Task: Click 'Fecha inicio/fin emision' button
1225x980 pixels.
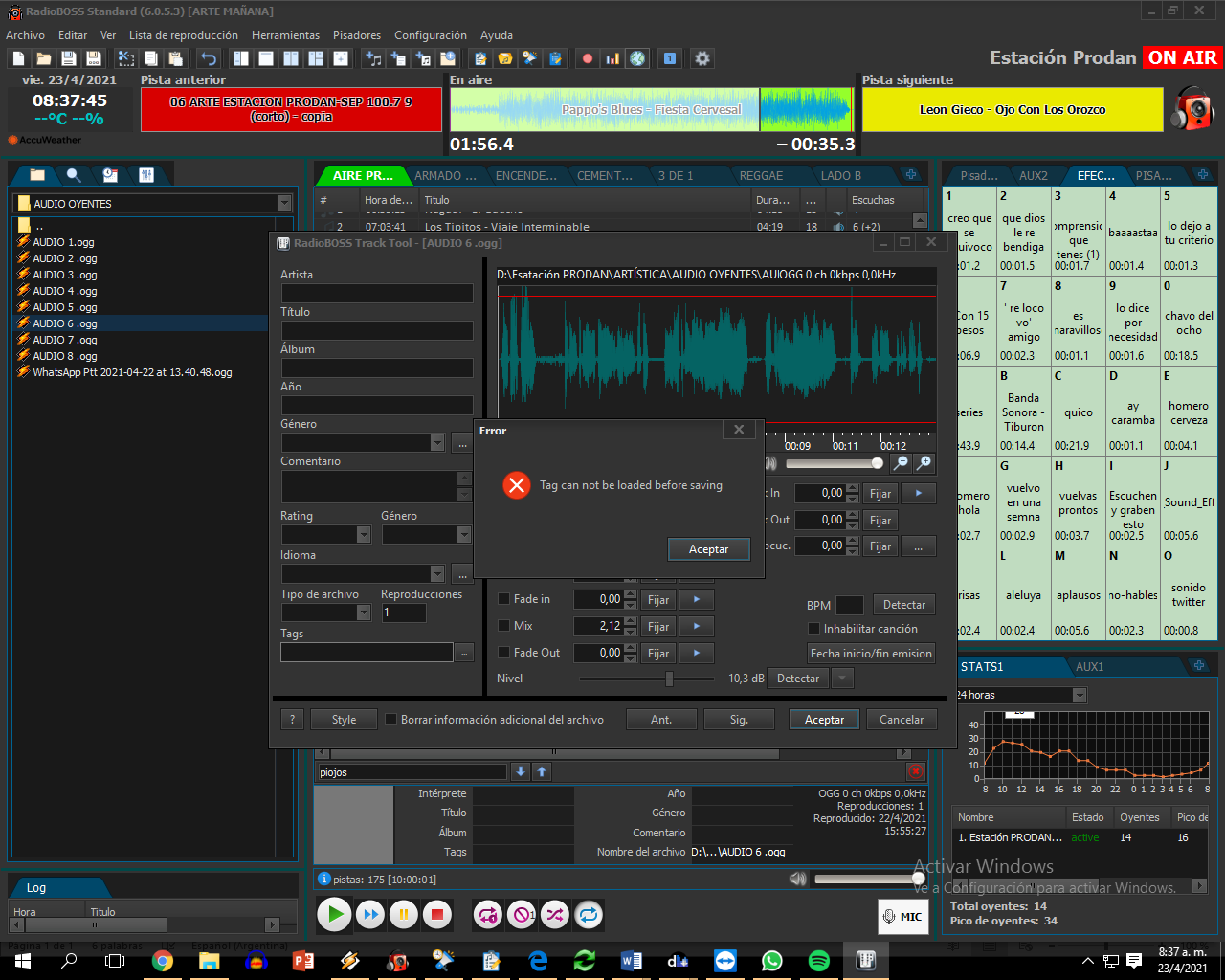Action: pos(871,654)
